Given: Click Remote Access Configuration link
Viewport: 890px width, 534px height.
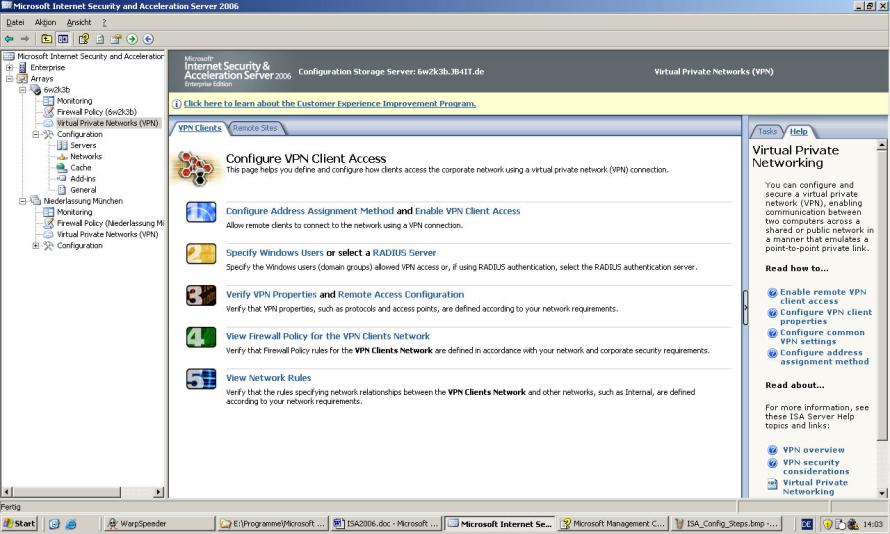Looking at the screenshot, I should click(x=401, y=295).
